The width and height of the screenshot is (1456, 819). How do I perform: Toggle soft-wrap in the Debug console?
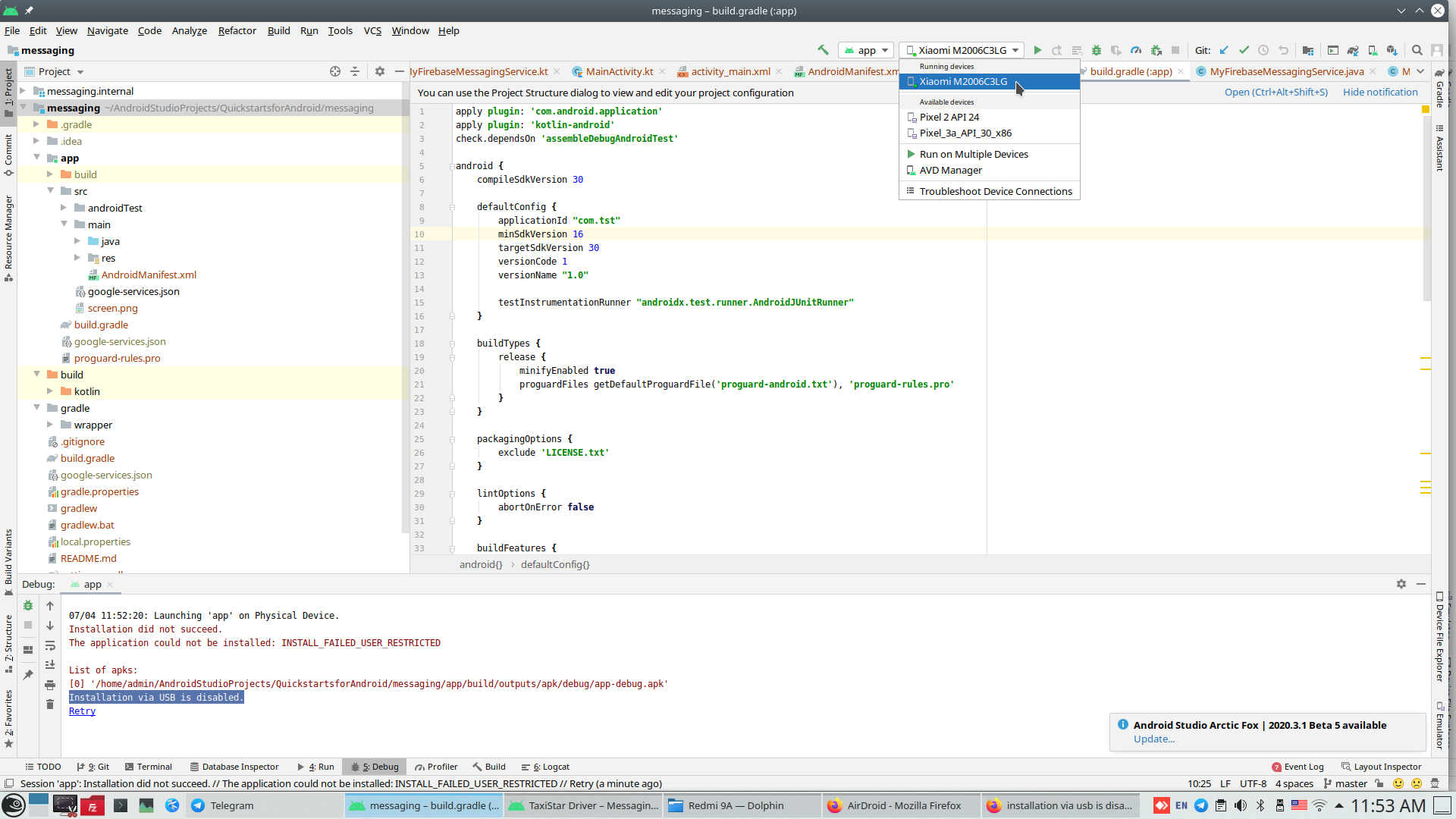pyautogui.click(x=50, y=645)
